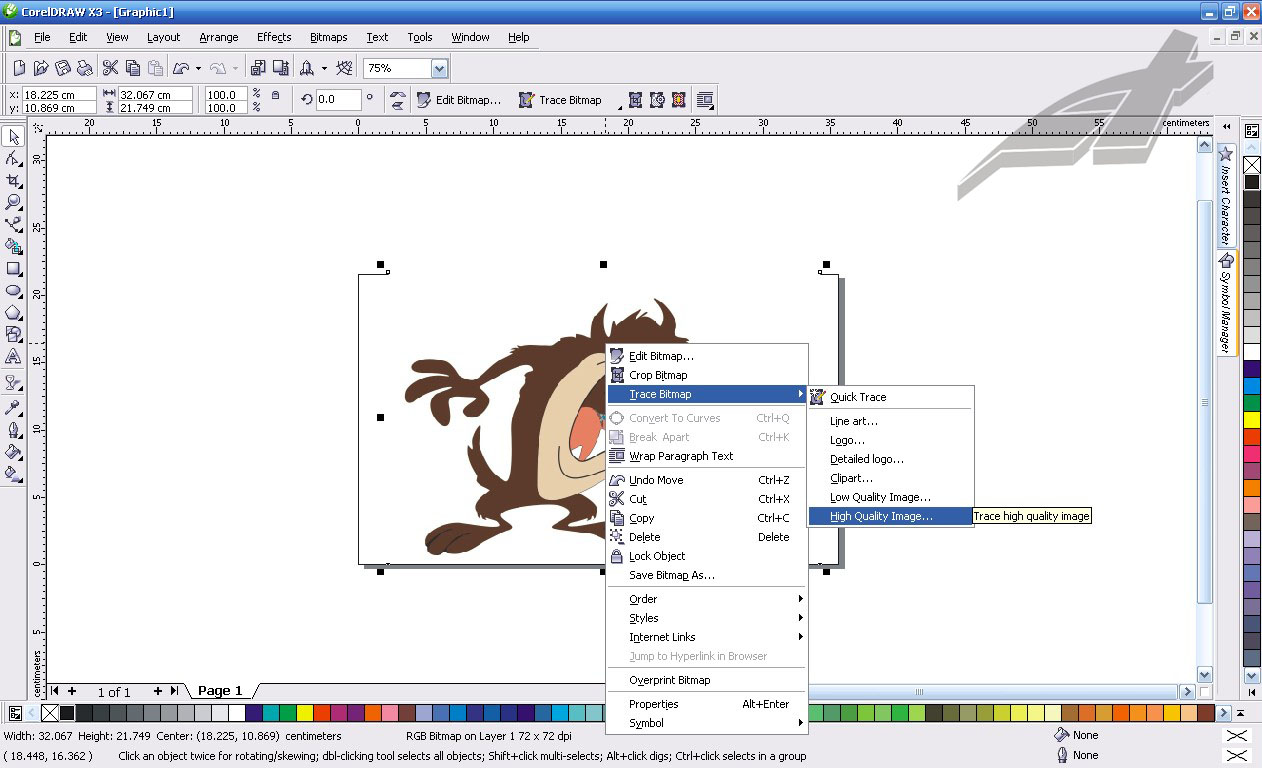The height and width of the screenshot is (768, 1262).
Task: Open the Bitmaps menu
Action: tap(328, 37)
